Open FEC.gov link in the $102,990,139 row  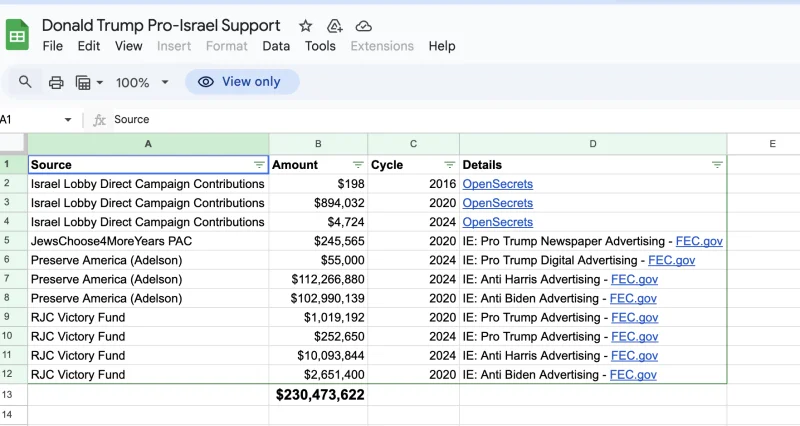633,298
